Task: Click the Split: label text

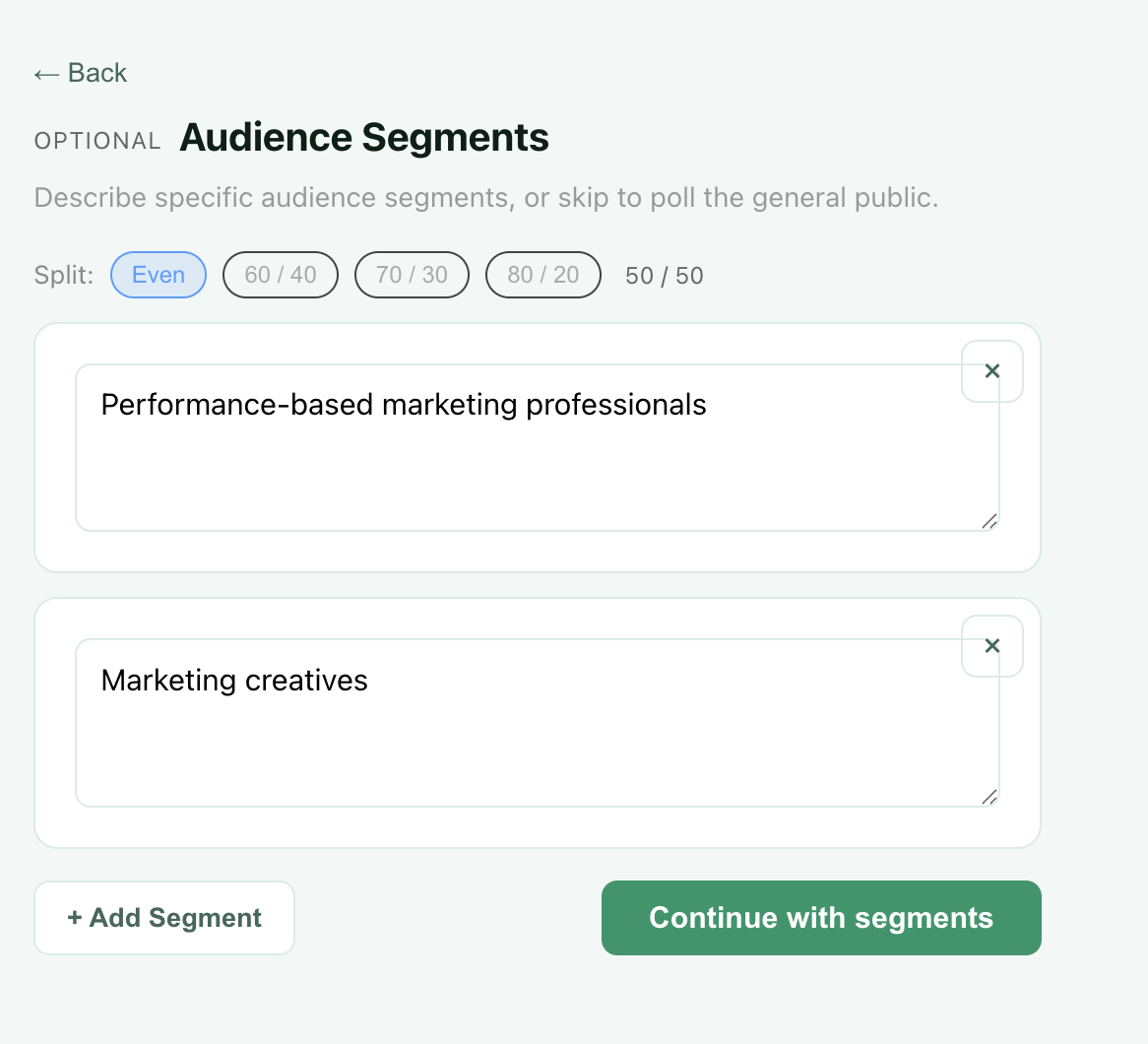Action: (x=64, y=275)
